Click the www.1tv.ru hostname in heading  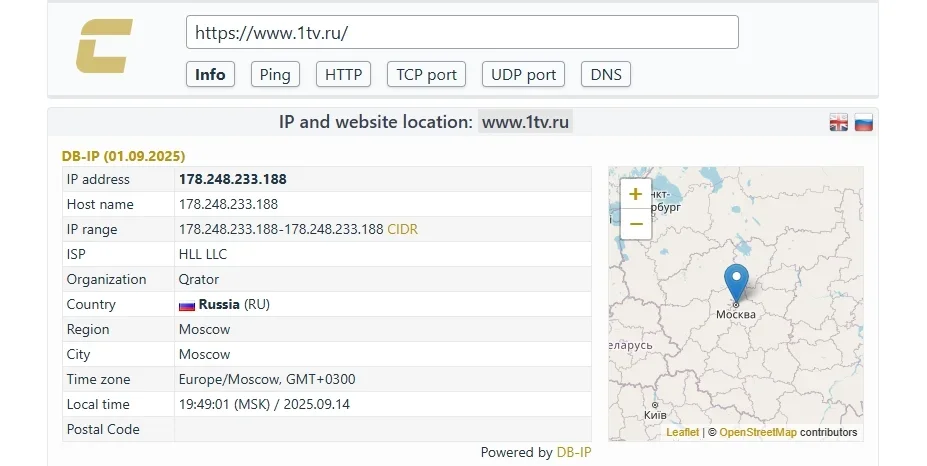(x=525, y=122)
